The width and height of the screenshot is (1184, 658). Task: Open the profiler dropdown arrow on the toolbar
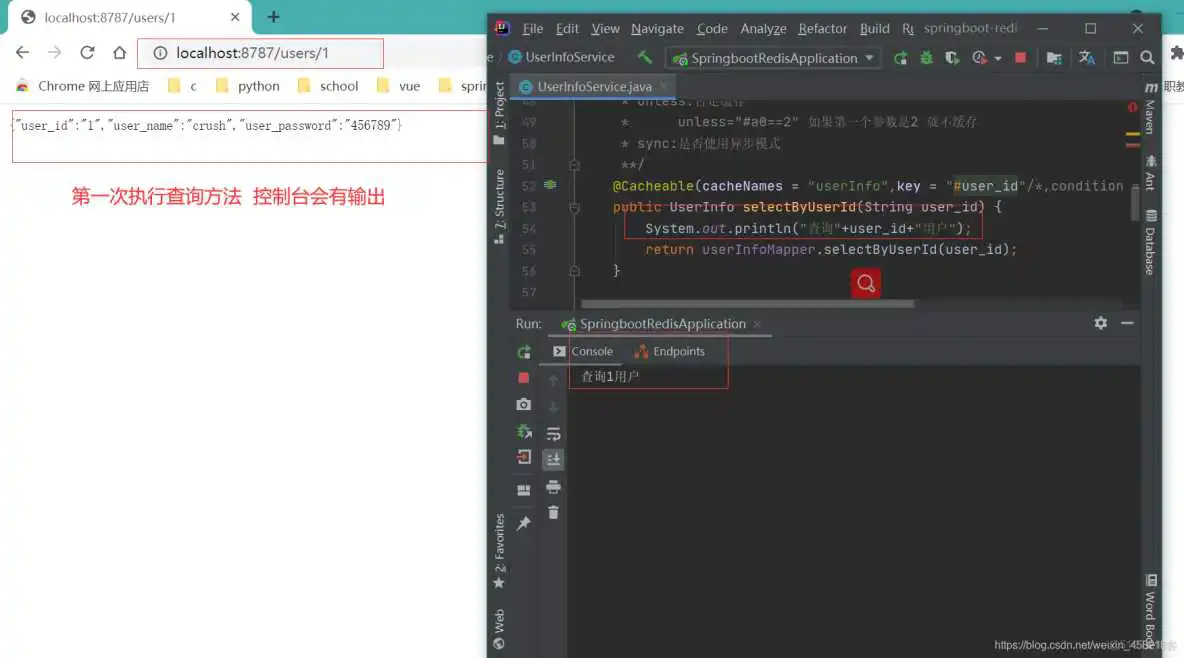click(x=997, y=59)
